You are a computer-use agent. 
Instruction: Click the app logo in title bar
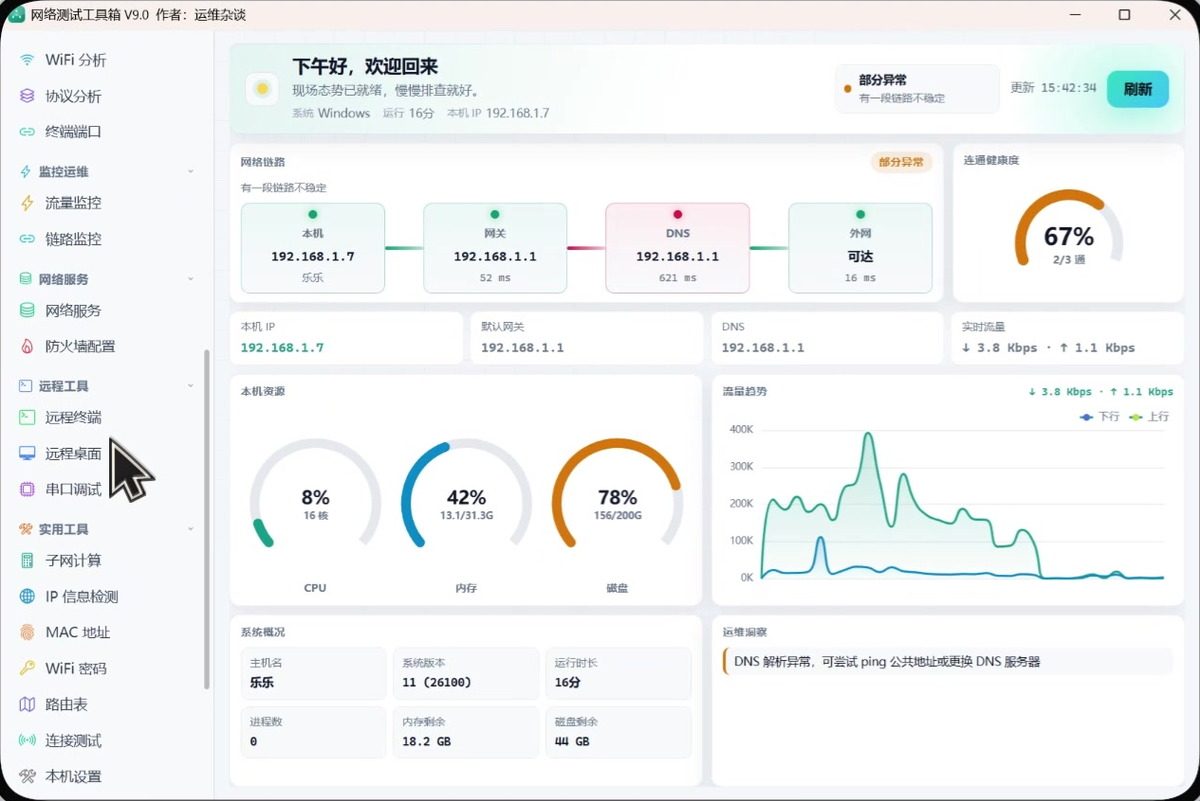pos(16,15)
